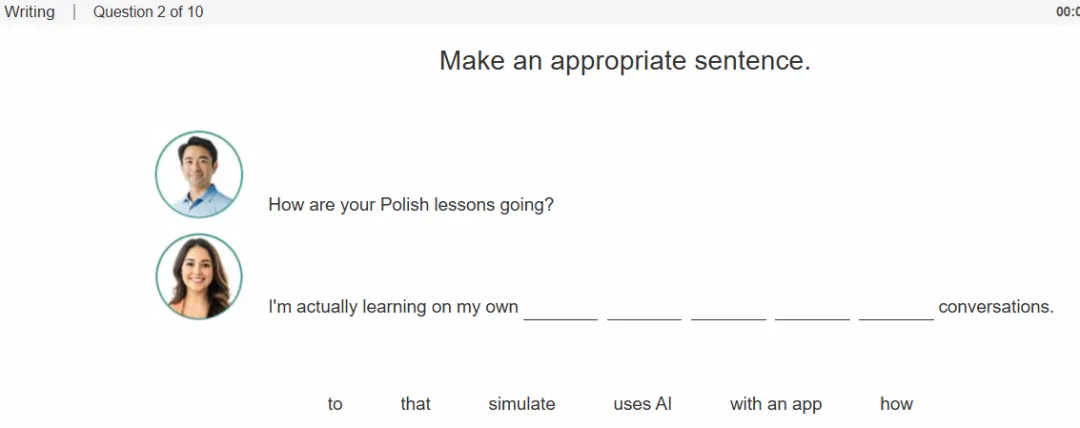Pick the word tile "simulate"
This screenshot has height=428, width=1080.
[521, 404]
